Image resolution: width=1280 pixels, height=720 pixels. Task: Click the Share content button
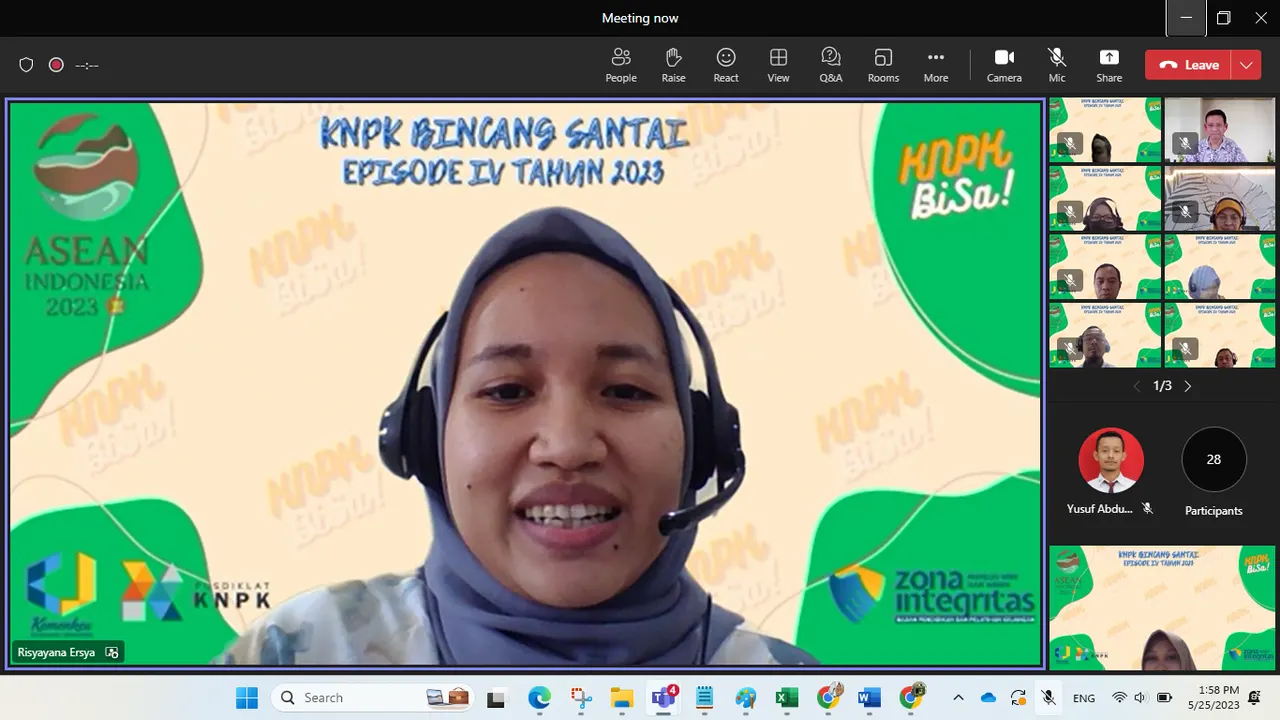click(1109, 65)
